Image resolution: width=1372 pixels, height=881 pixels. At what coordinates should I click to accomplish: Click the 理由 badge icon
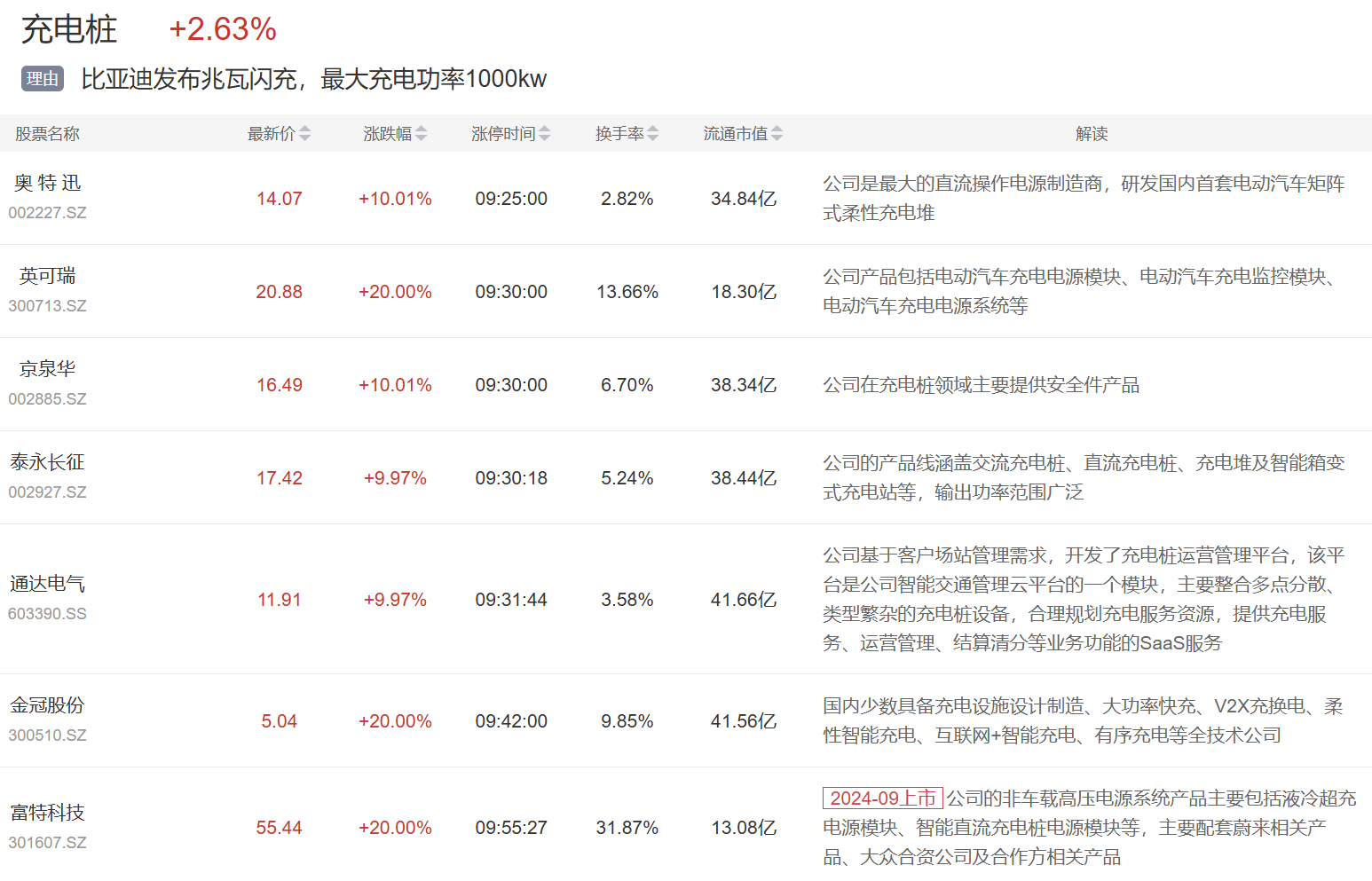click(42, 79)
